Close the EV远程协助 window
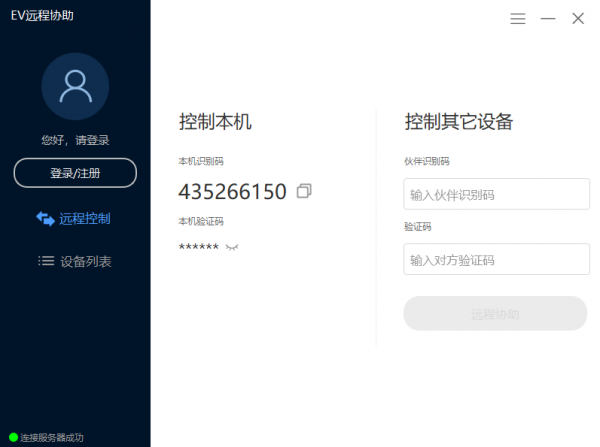This screenshot has height=447, width=600. click(x=578, y=18)
